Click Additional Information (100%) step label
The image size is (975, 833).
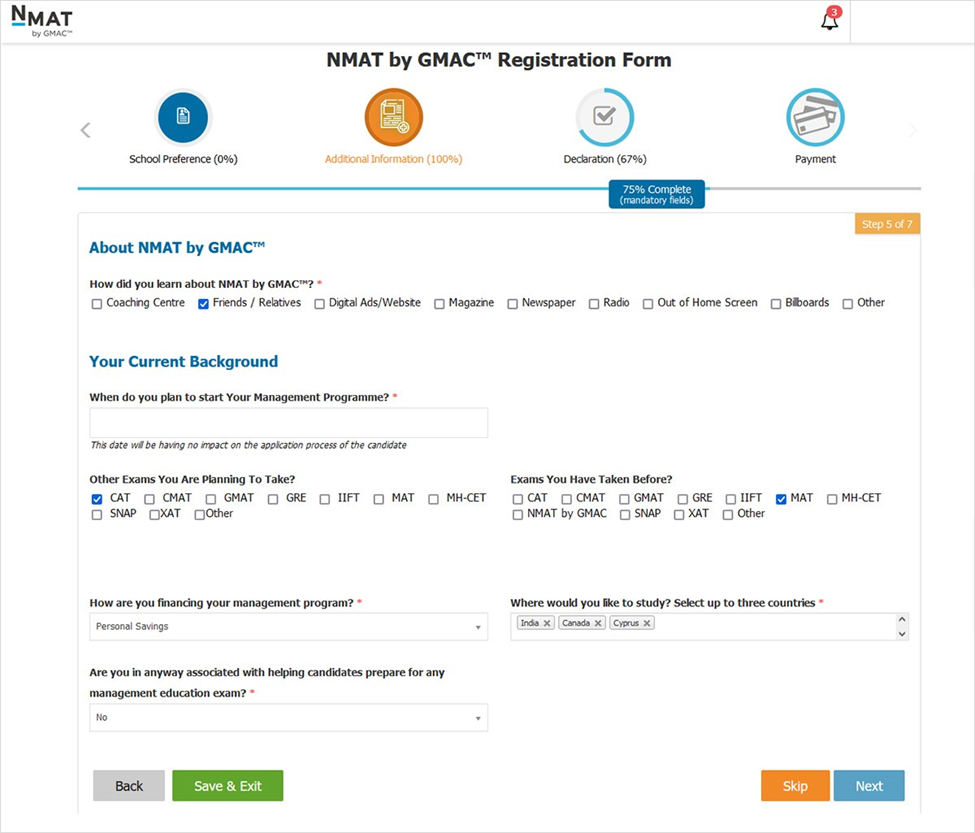point(394,159)
